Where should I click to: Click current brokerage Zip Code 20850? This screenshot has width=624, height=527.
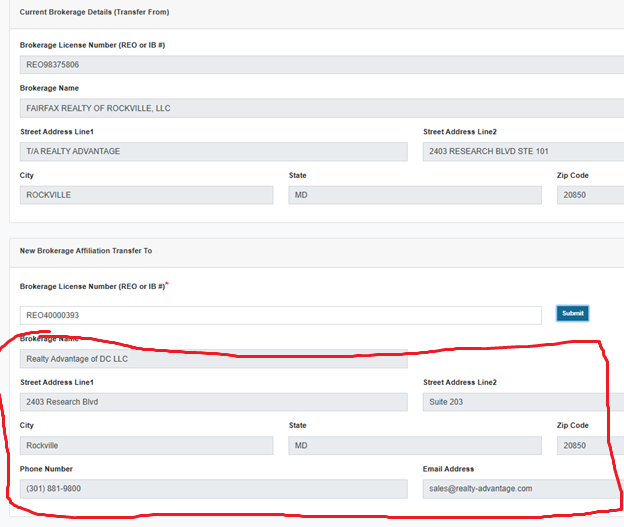[x=591, y=195]
